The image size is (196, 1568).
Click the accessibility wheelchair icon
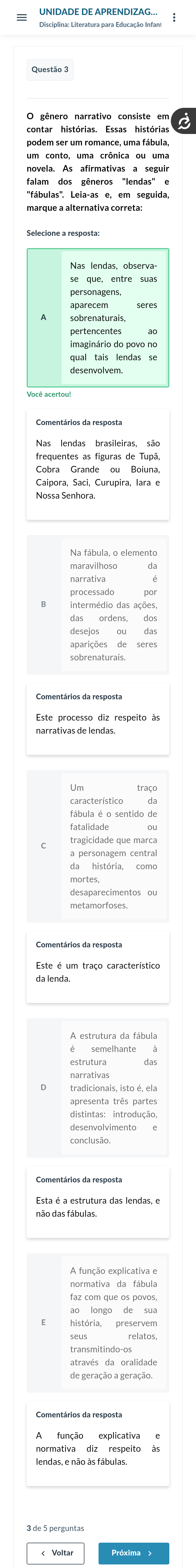pyautogui.click(x=184, y=122)
